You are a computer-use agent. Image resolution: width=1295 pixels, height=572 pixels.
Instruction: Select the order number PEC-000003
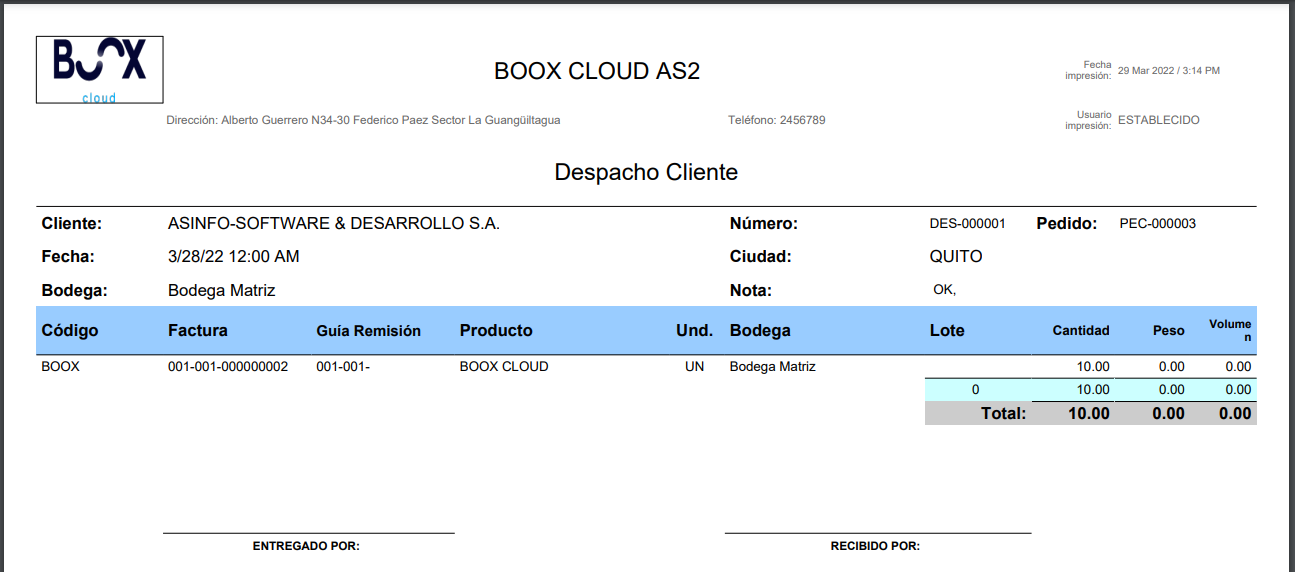1157,224
